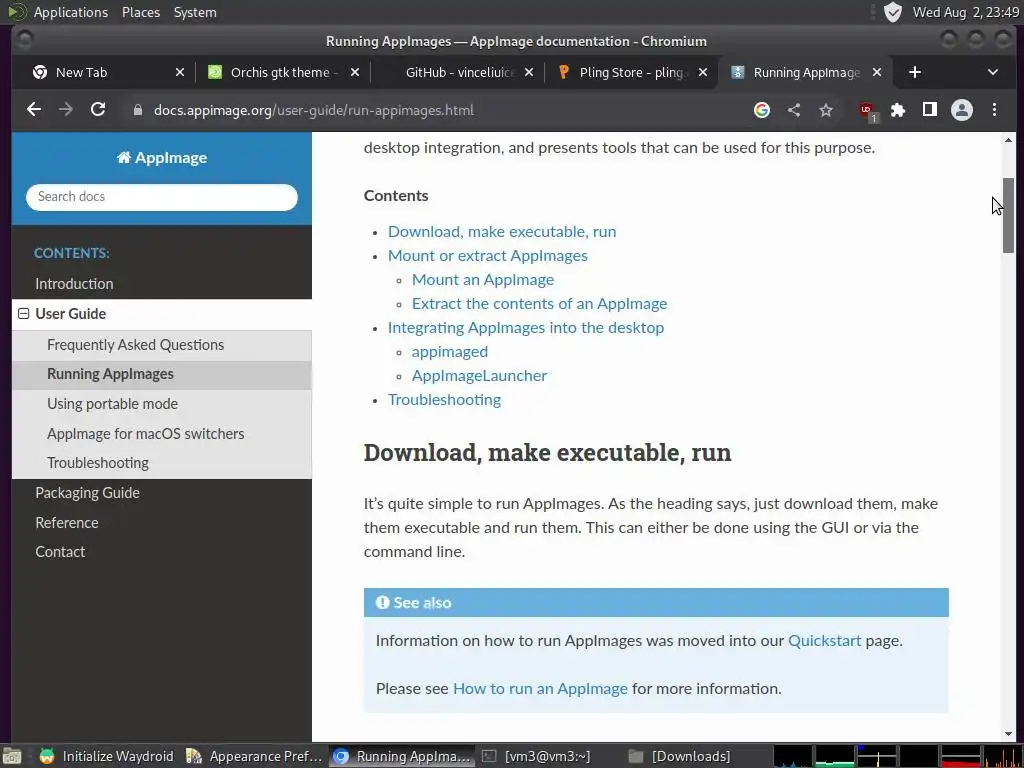Image resolution: width=1024 pixels, height=768 pixels.
Task: Open Troubleshooting in the sidebar
Action: coord(98,462)
